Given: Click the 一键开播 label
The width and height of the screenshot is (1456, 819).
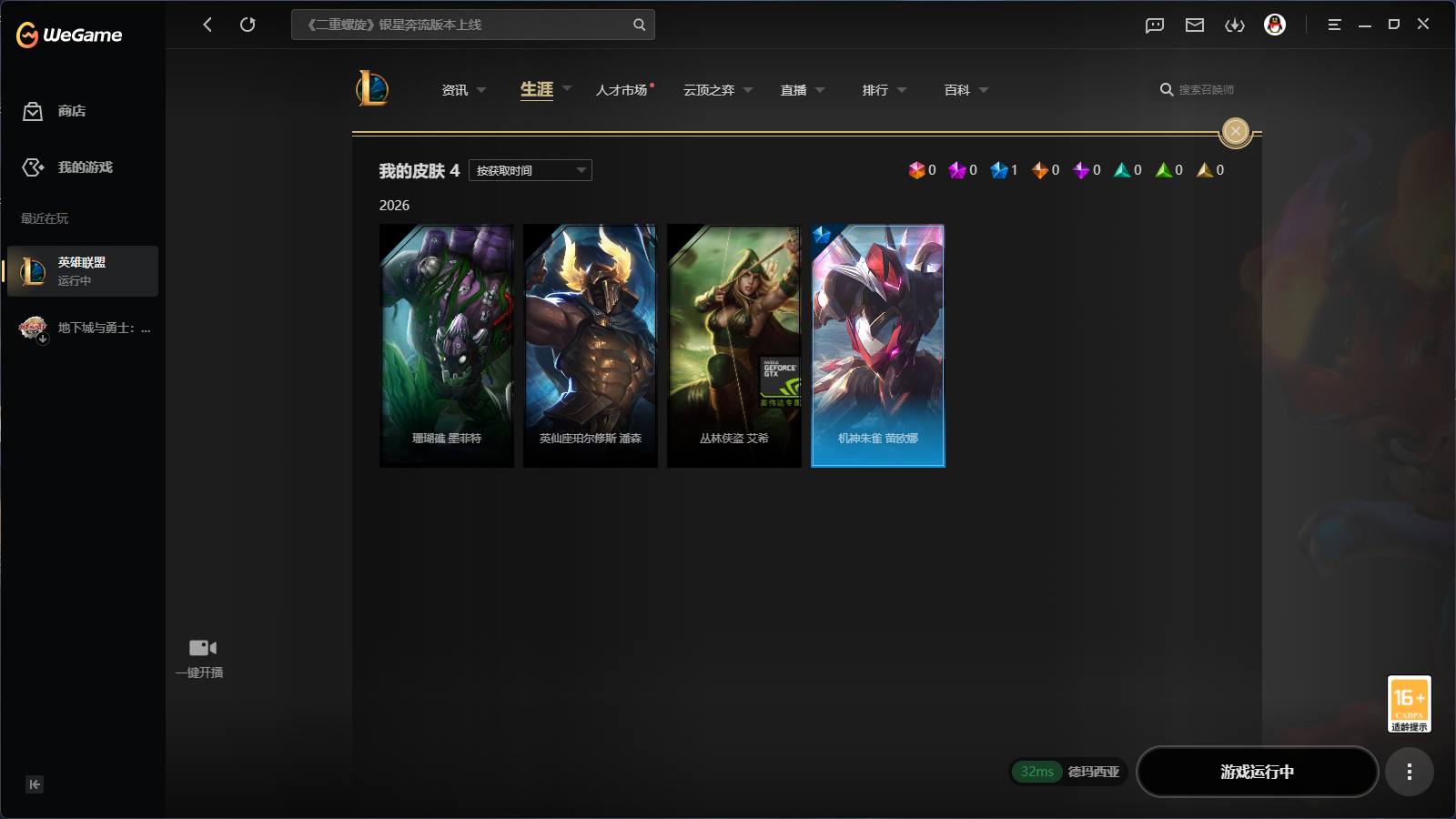Looking at the screenshot, I should click(x=199, y=672).
